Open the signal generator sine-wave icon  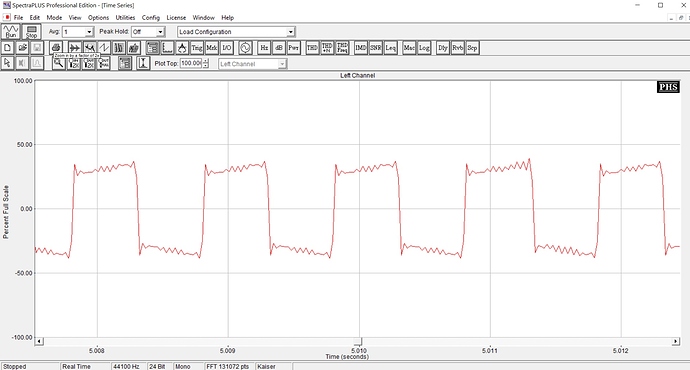click(245, 48)
